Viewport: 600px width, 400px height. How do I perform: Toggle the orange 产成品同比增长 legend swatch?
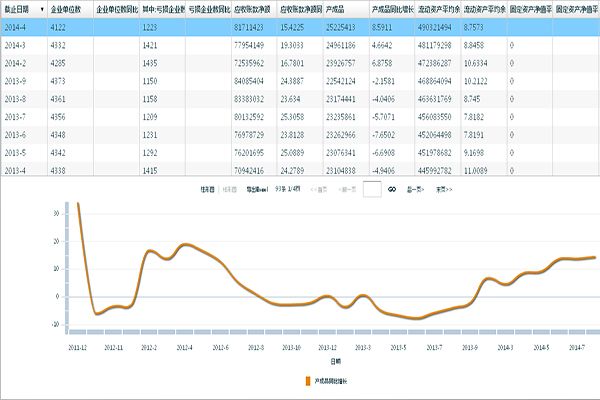tap(308, 381)
